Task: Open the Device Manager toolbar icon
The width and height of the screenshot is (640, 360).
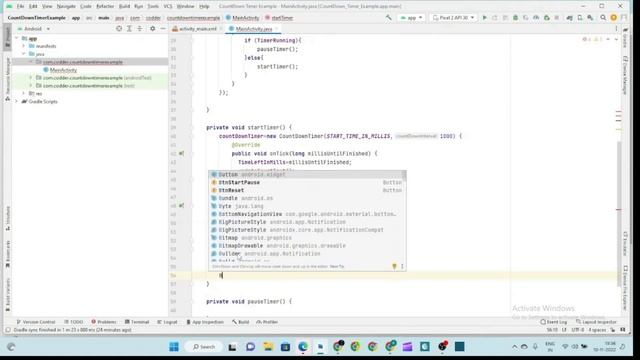Action: 580,18
